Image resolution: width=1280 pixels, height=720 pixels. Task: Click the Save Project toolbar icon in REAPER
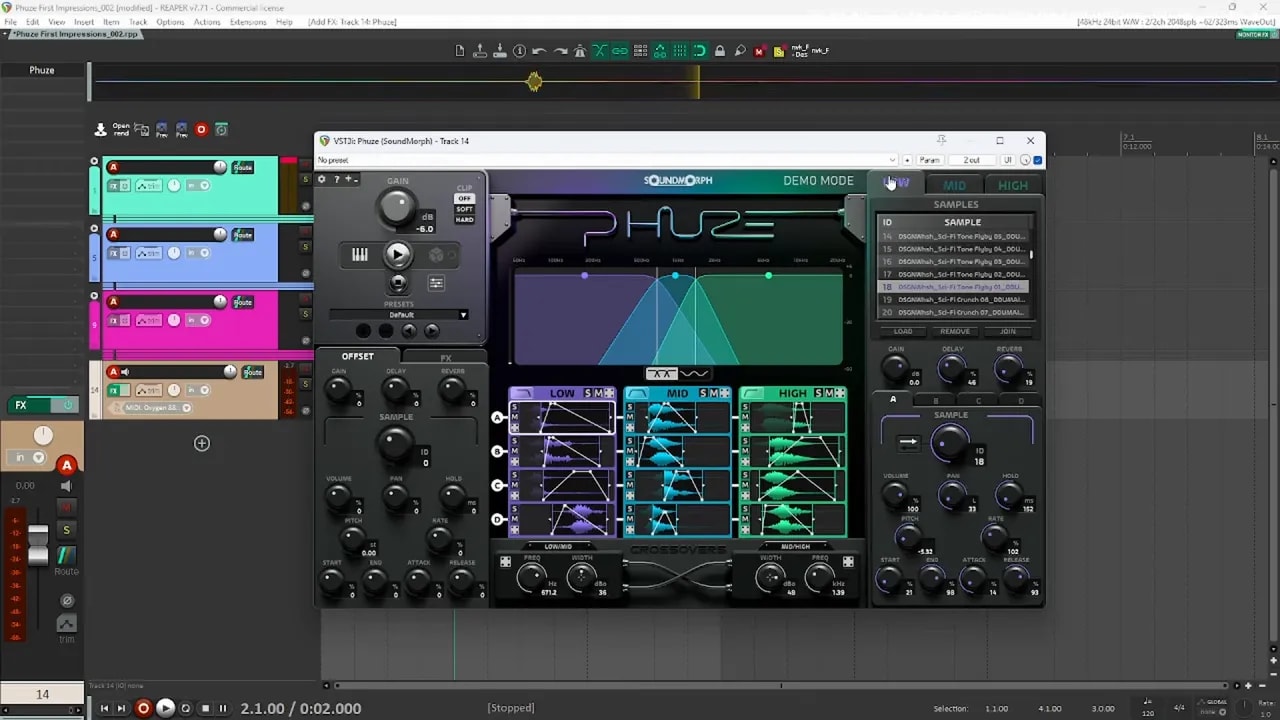pyautogui.click(x=499, y=51)
